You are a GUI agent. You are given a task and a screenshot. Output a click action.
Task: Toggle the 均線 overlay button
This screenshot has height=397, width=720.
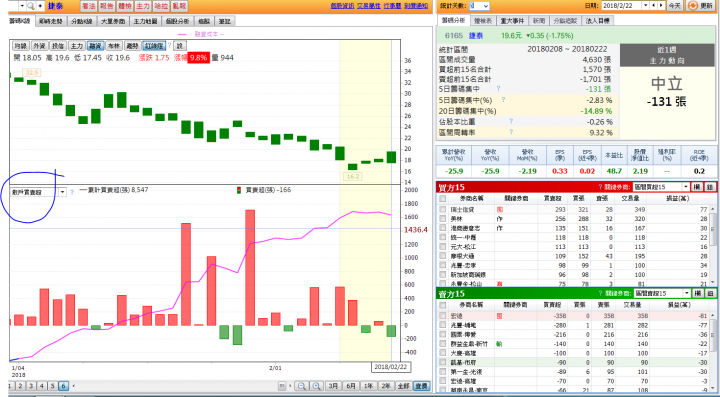[20, 46]
